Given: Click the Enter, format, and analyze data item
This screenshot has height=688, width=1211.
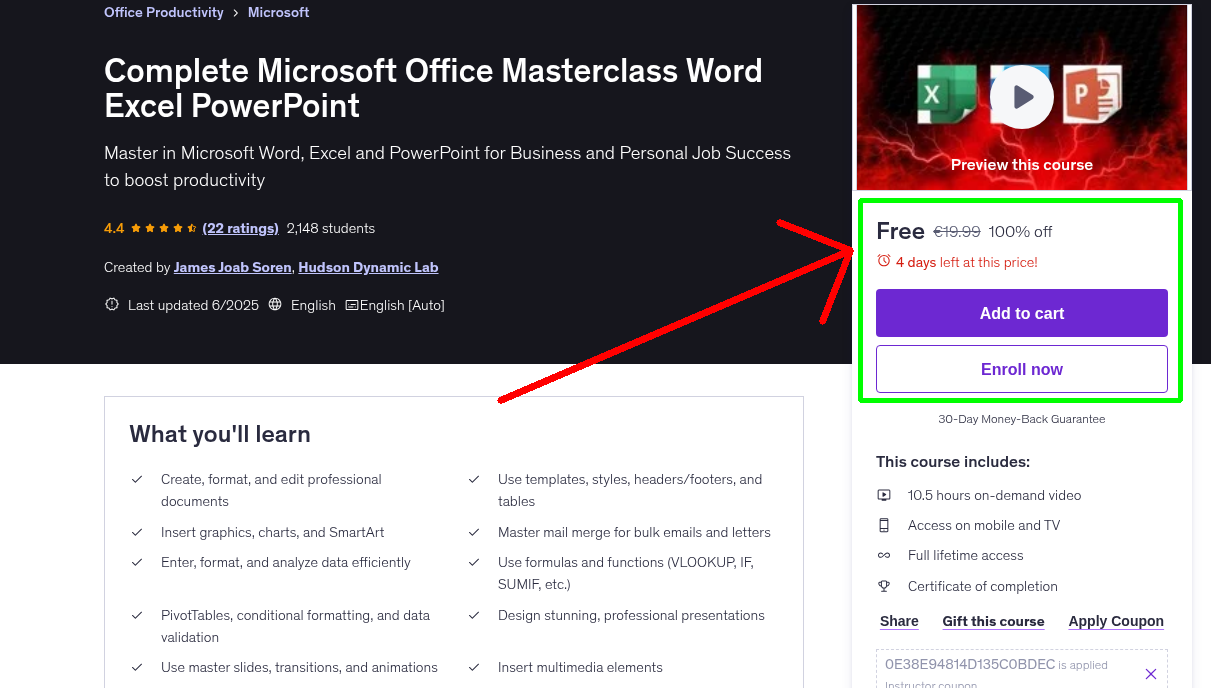Looking at the screenshot, I should click(286, 562).
